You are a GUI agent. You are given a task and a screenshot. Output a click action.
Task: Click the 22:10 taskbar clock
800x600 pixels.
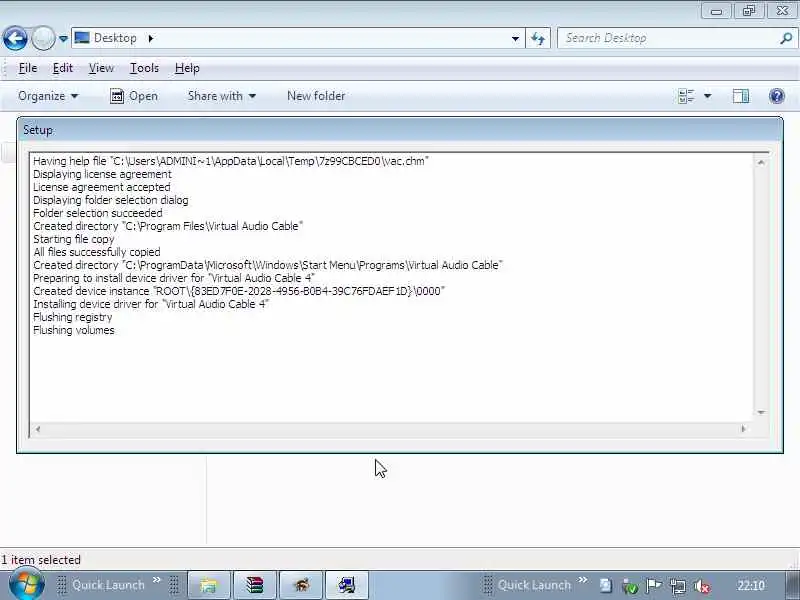[751, 586]
